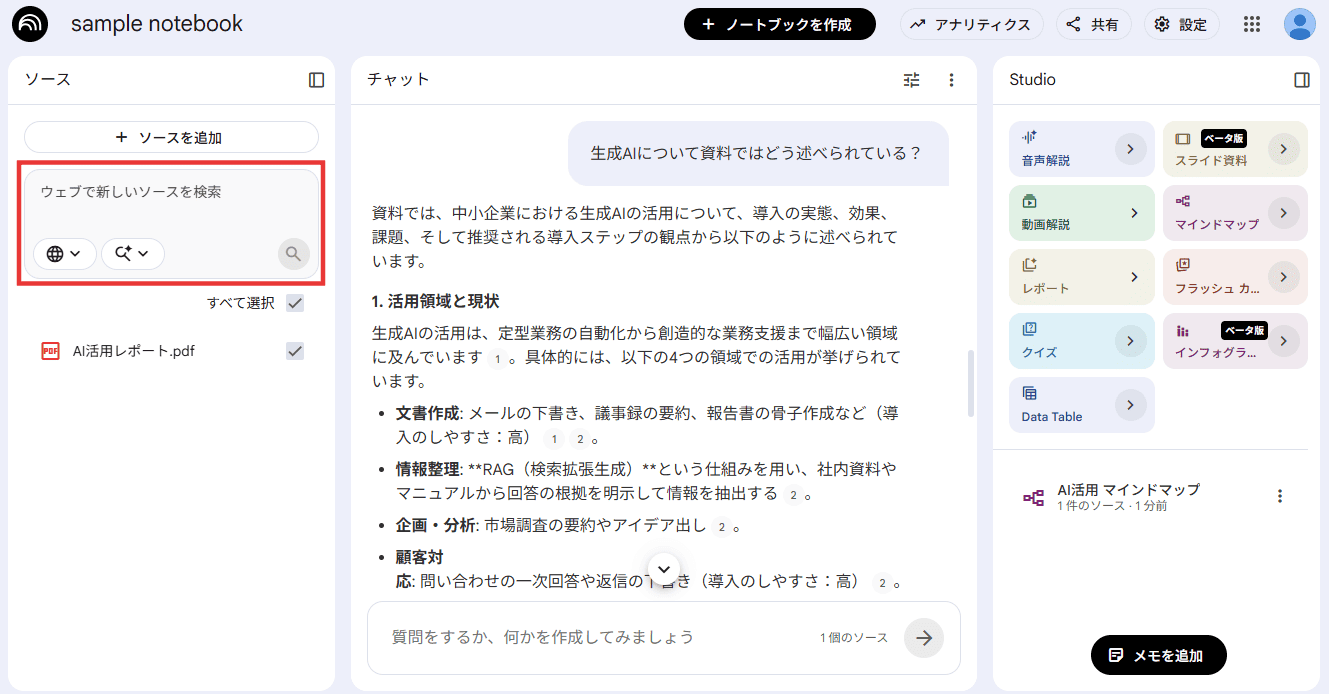Click citation 1 after 及んでいます
Viewport: 1329px width, 694px height.
[496, 358]
